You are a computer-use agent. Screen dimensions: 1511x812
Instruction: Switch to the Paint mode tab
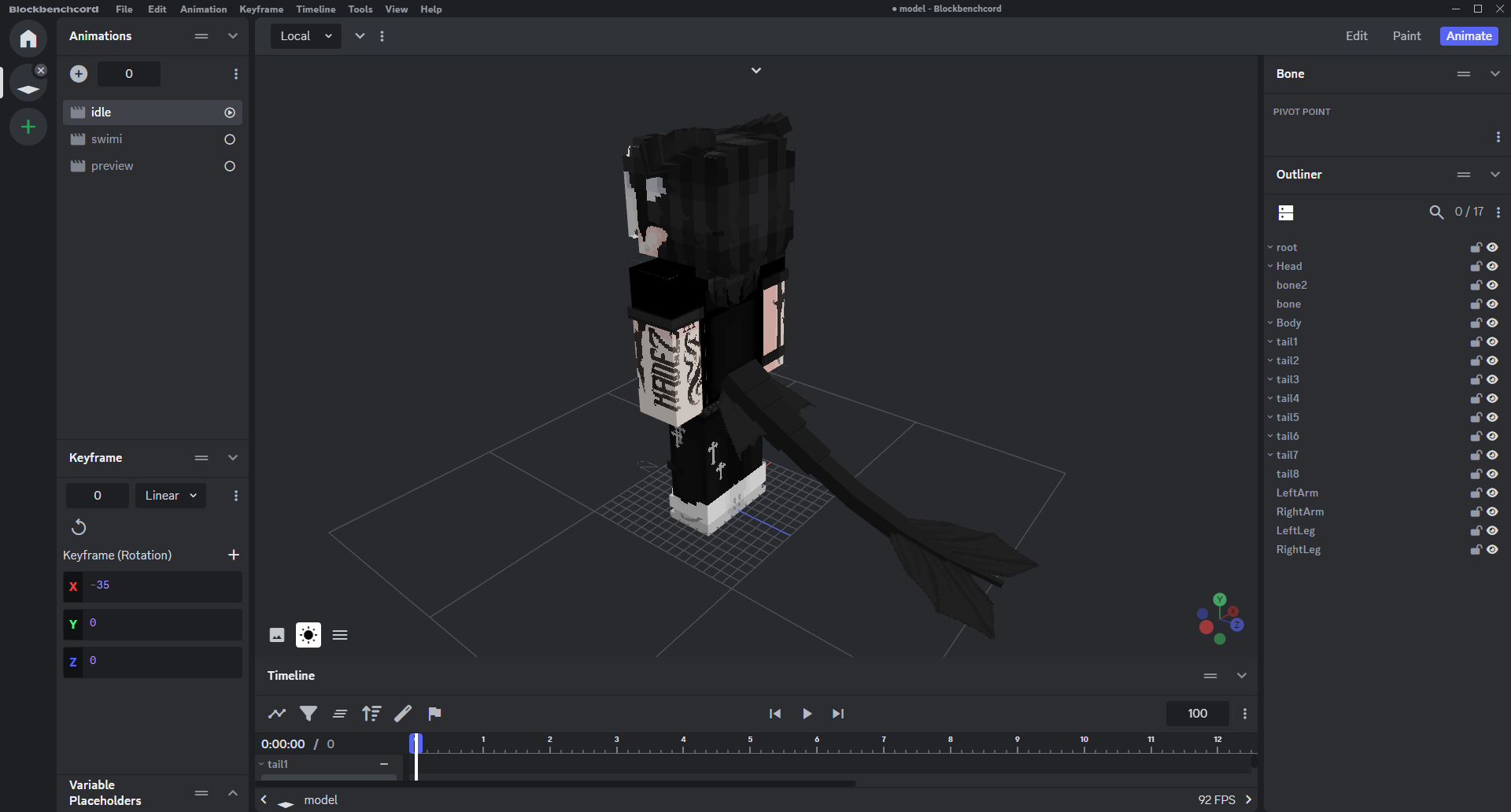(1406, 36)
